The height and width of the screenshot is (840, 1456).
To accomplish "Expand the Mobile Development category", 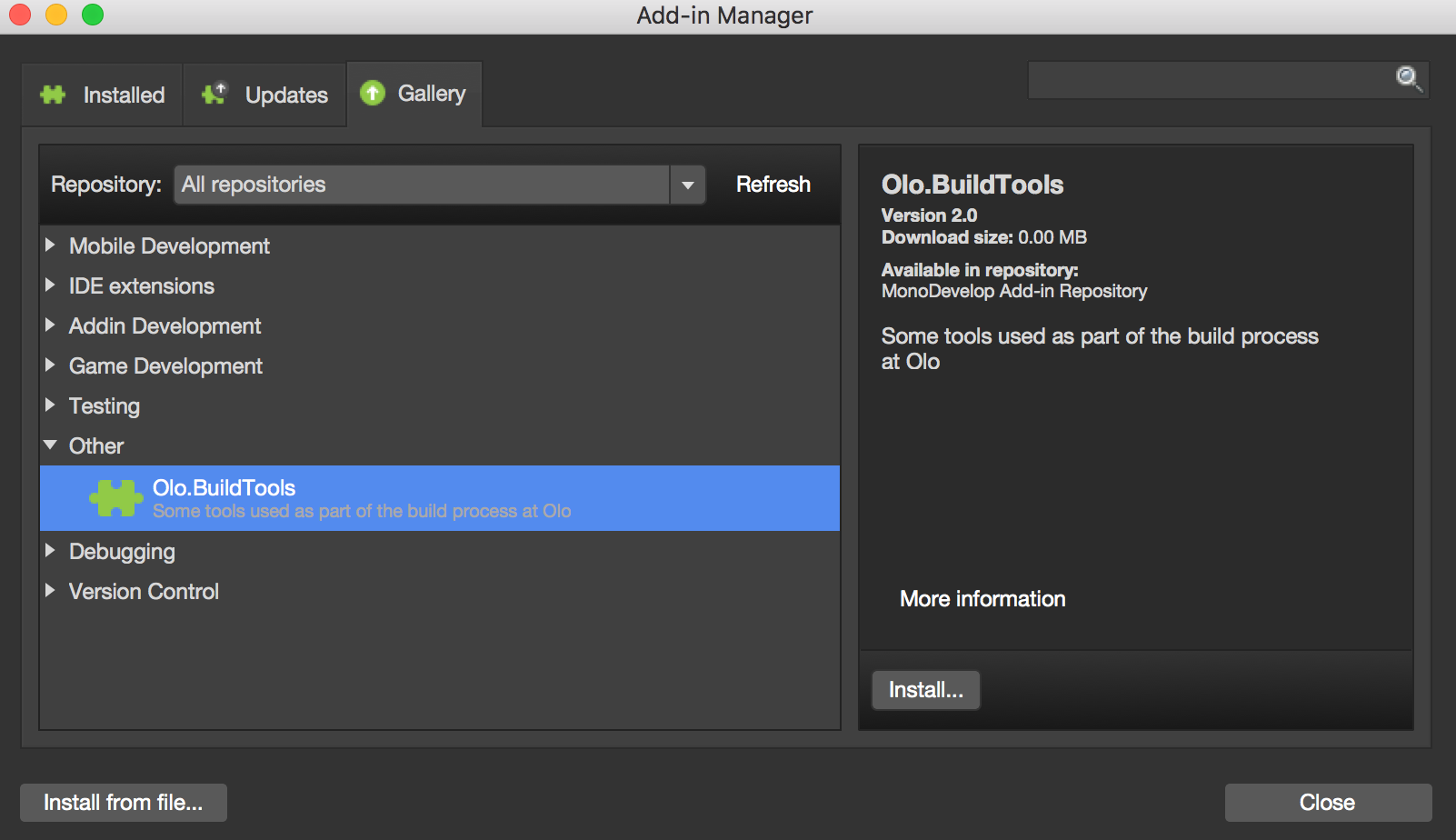I will point(50,245).
